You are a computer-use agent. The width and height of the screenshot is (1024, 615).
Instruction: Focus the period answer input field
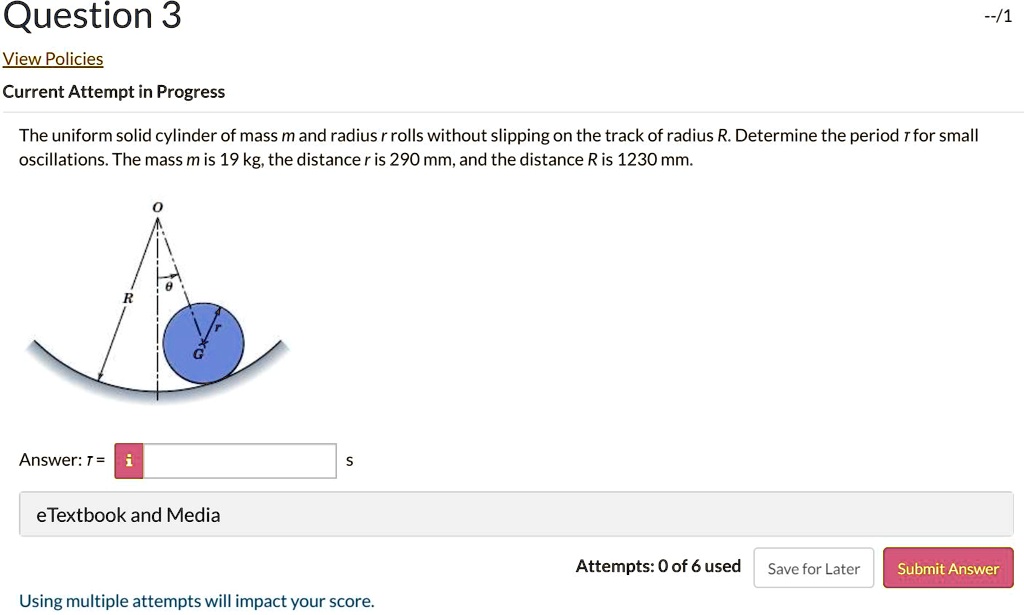pos(240,460)
